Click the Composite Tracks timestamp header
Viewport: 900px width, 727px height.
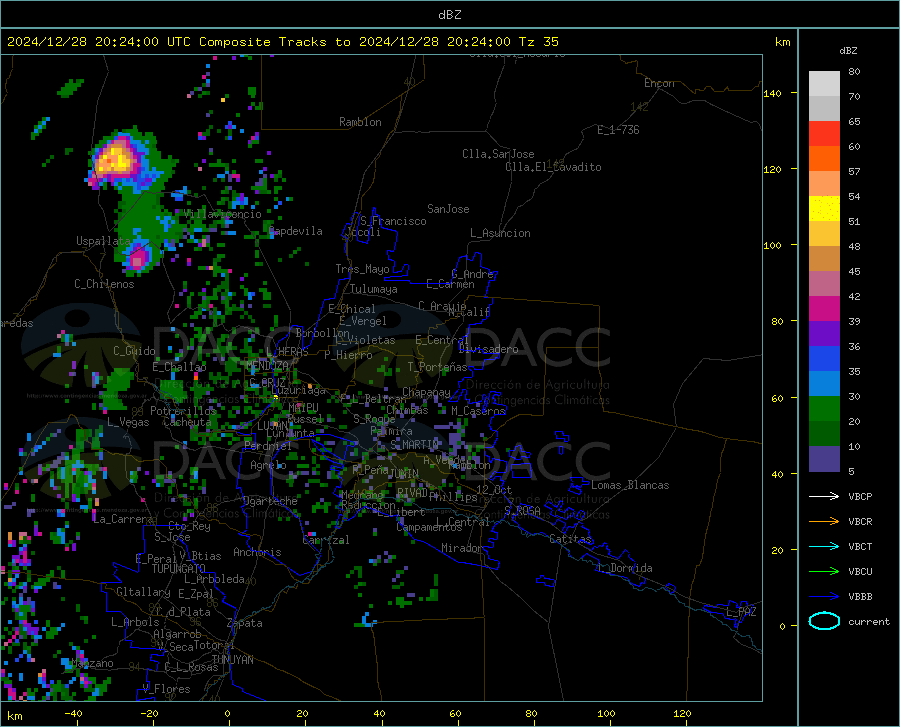tap(282, 42)
